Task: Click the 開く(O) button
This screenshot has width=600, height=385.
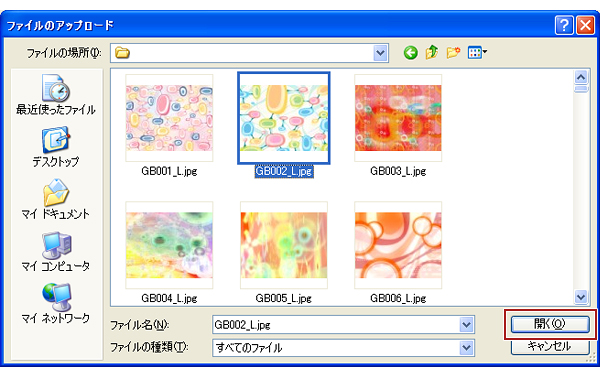Action: point(550,324)
